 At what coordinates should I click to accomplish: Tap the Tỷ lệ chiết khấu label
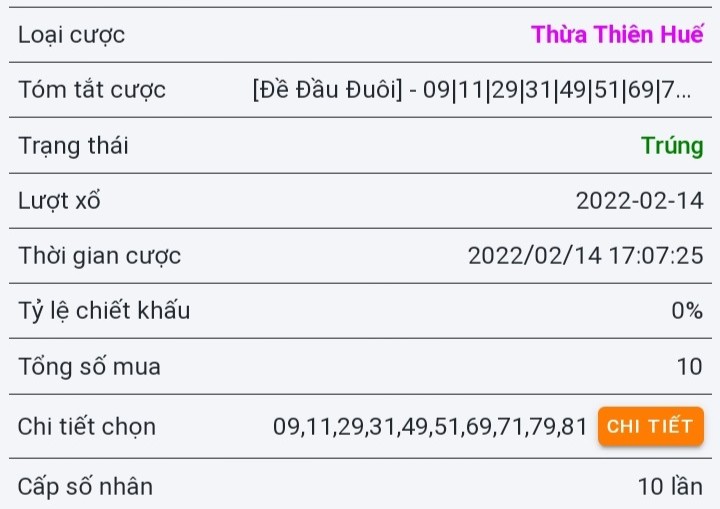click(x=104, y=311)
